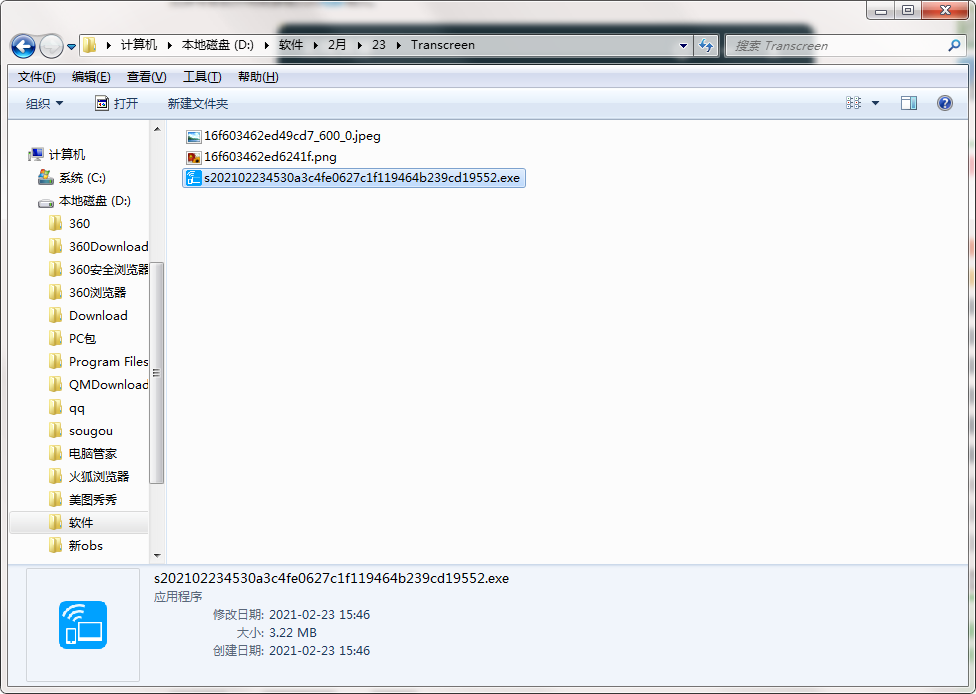Image resolution: width=976 pixels, height=694 pixels.
Task: Open the 360安全浏览器 folder in the tree
Action: click(108, 270)
